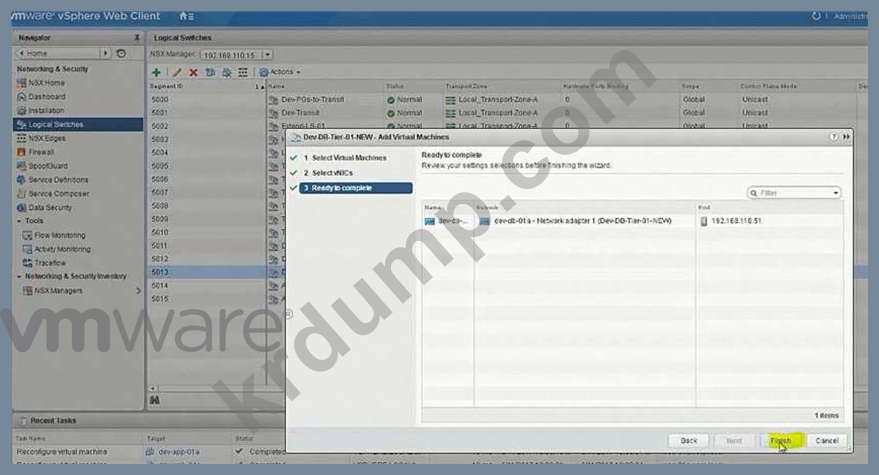Select step 1 Select Virtual Machines
The width and height of the screenshot is (879, 475).
(344, 158)
